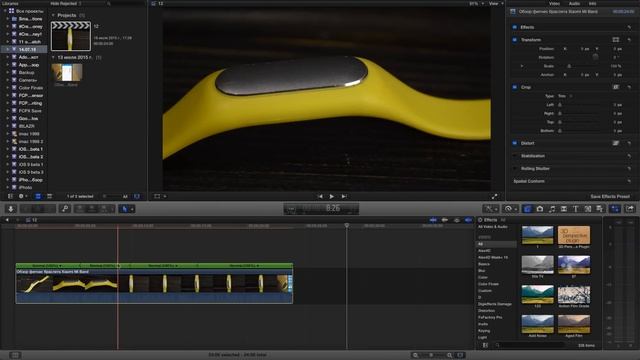This screenshot has width=640, height=360.
Task: Reset the Effects section arrow
Action: click(x=629, y=27)
